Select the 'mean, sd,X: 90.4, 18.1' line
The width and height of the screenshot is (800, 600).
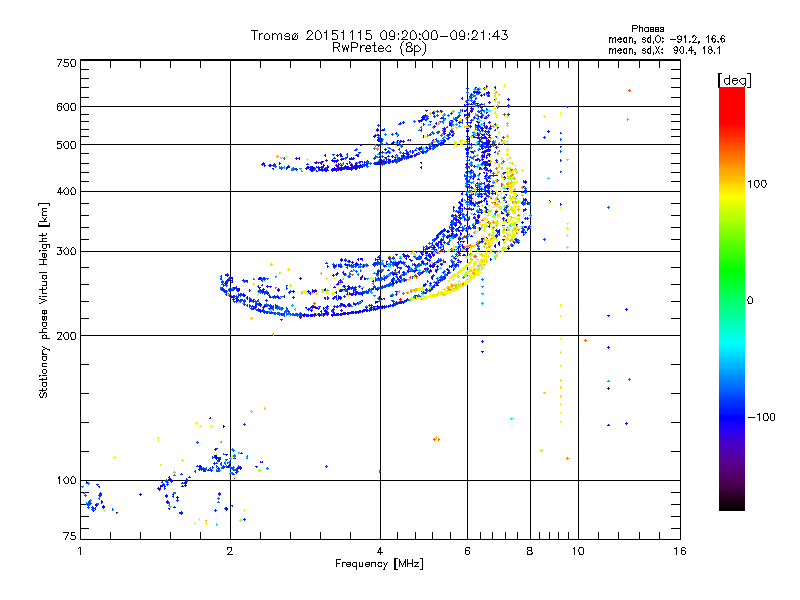pos(664,51)
